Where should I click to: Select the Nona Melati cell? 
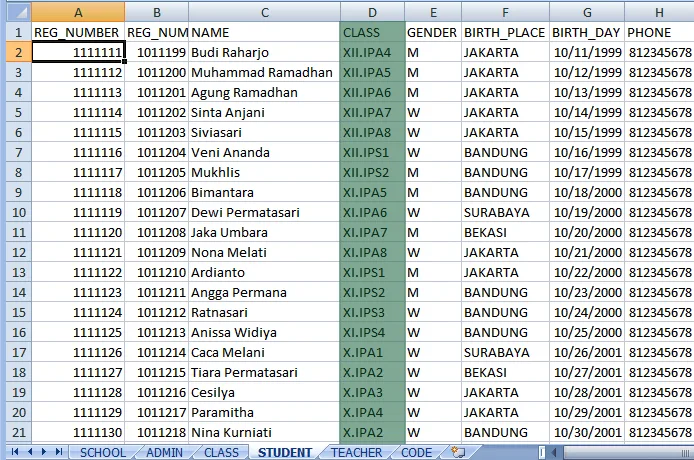265,252
